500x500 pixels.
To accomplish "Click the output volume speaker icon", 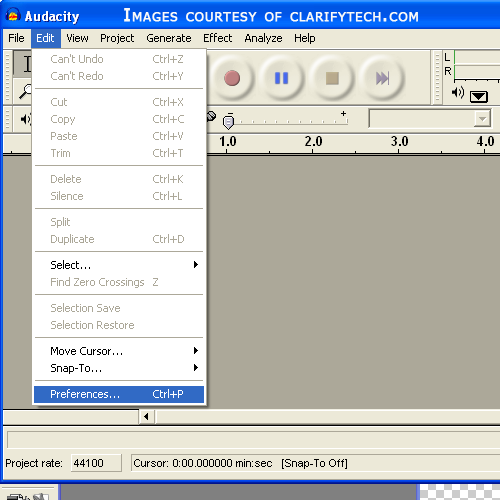I will click(x=25, y=119).
